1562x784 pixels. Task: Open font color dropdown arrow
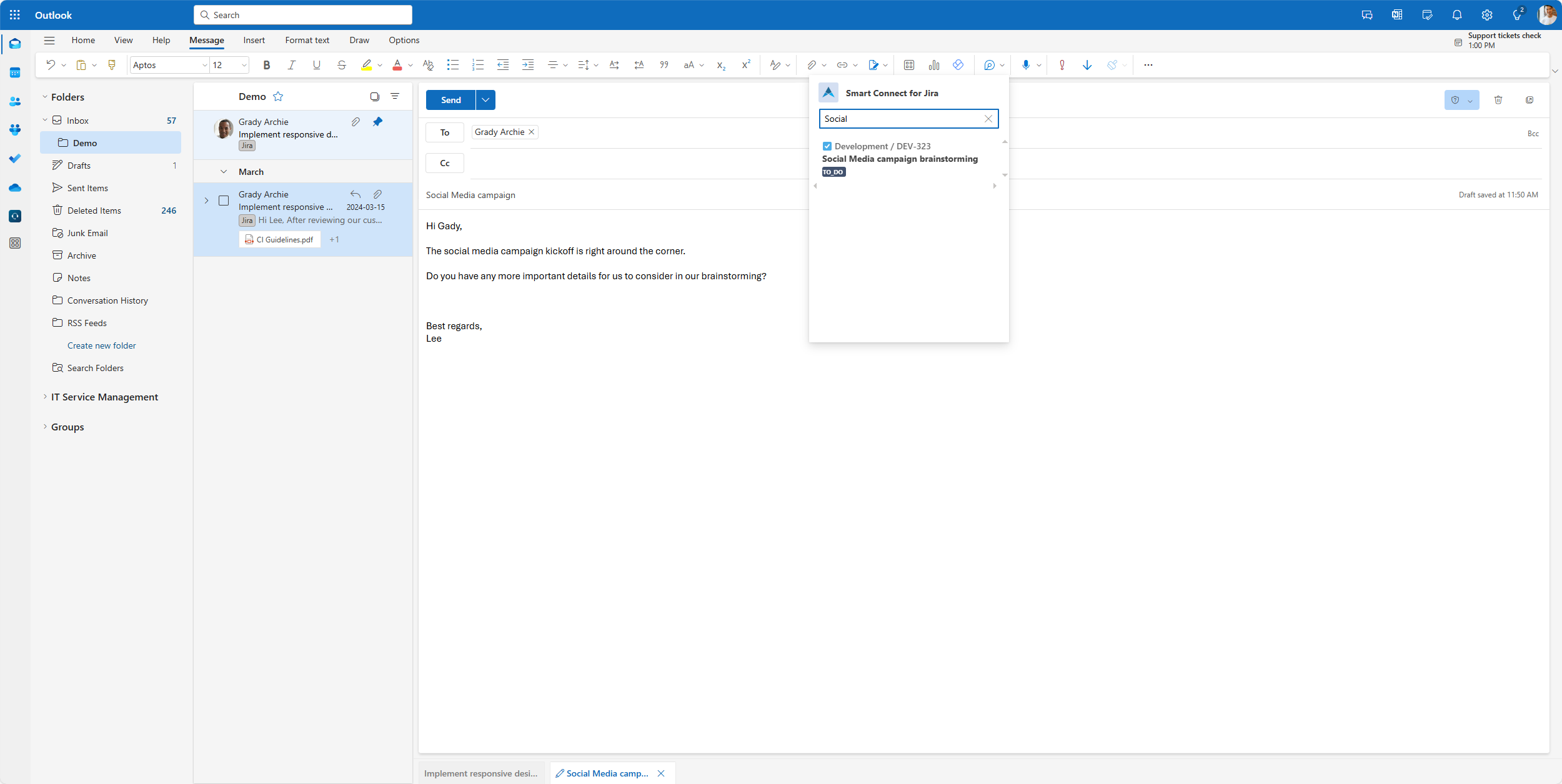(x=410, y=65)
